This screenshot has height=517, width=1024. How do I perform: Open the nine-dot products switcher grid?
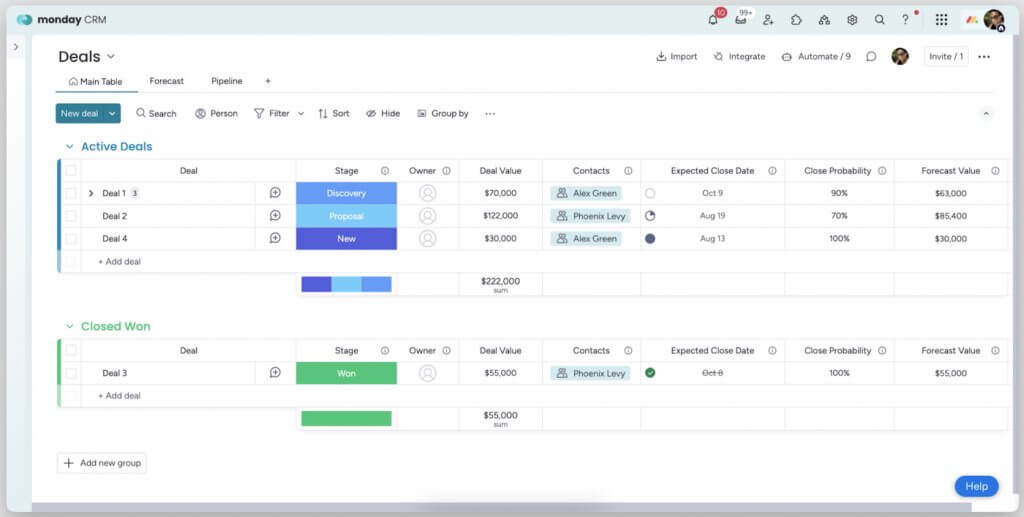tap(941, 20)
